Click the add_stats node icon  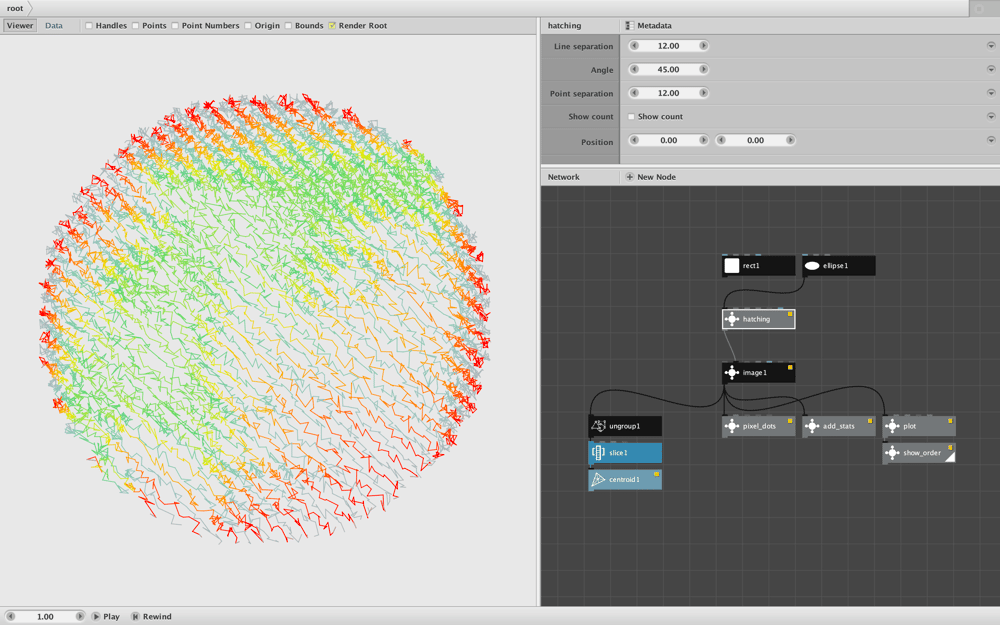pos(811,426)
